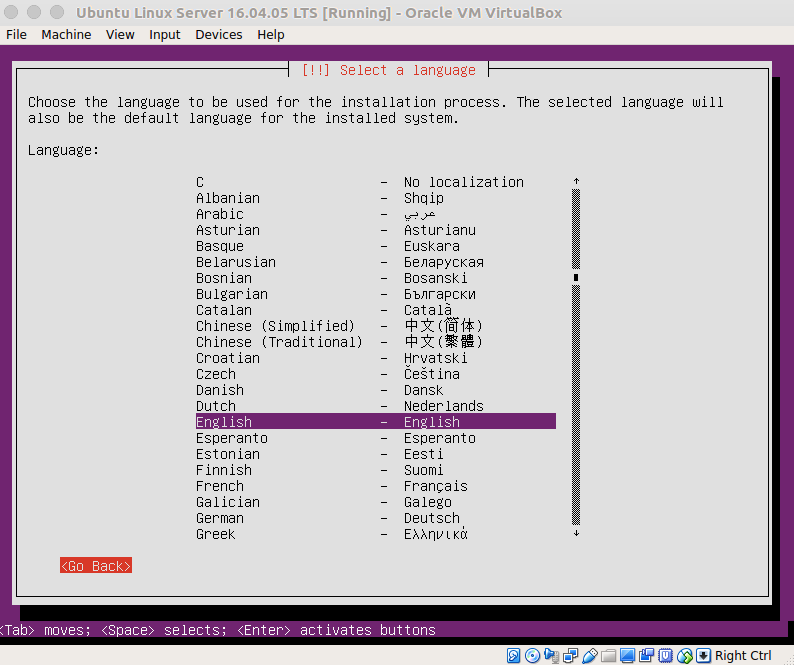Select the Finnish language row

(x=375, y=470)
